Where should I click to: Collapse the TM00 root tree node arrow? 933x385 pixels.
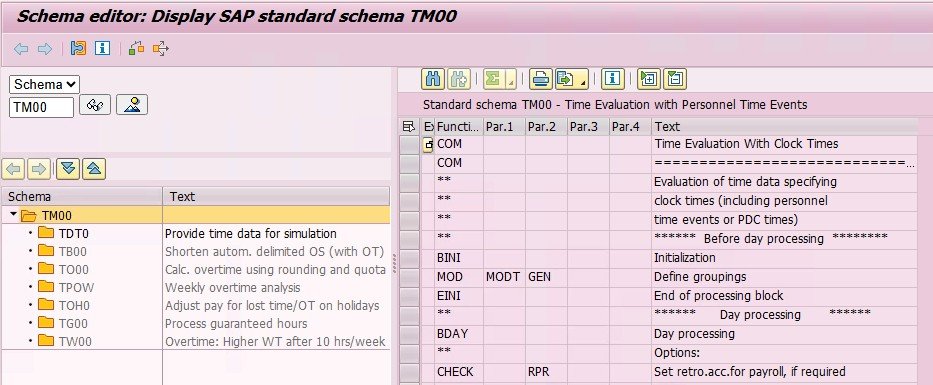pos(13,214)
